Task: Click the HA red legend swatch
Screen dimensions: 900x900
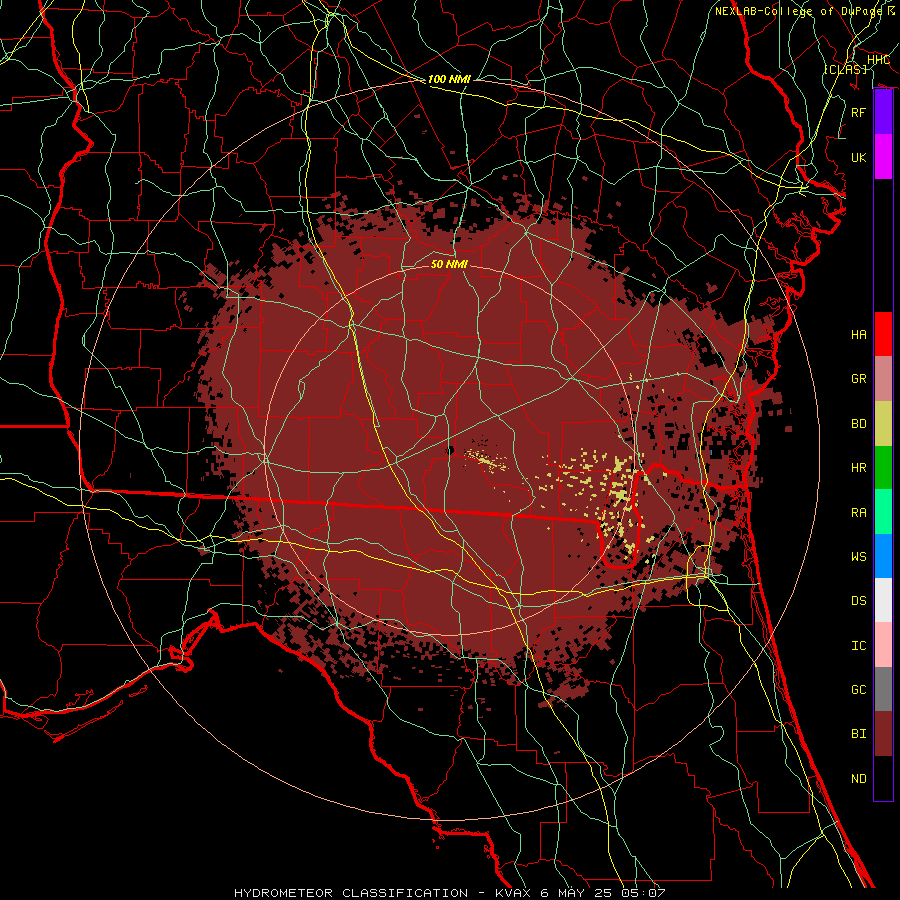Action: pyautogui.click(x=883, y=334)
